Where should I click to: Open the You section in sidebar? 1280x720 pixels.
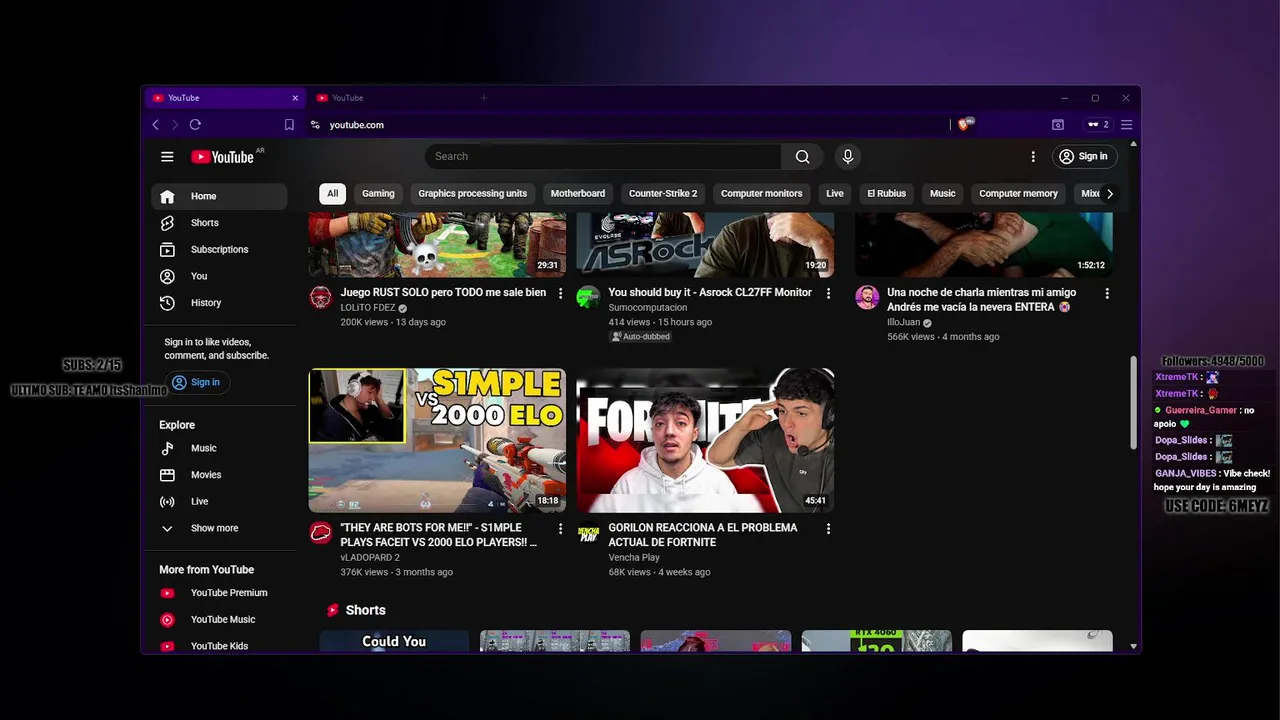coord(219,276)
